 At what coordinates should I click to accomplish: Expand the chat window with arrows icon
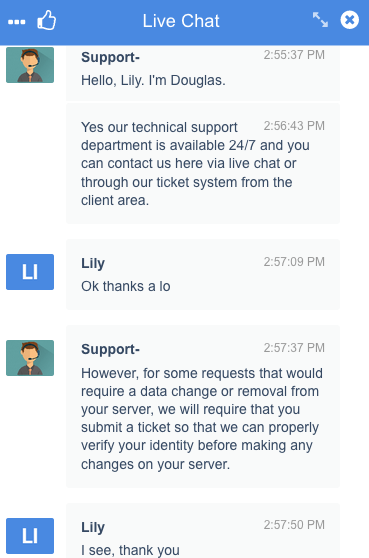pos(320,20)
